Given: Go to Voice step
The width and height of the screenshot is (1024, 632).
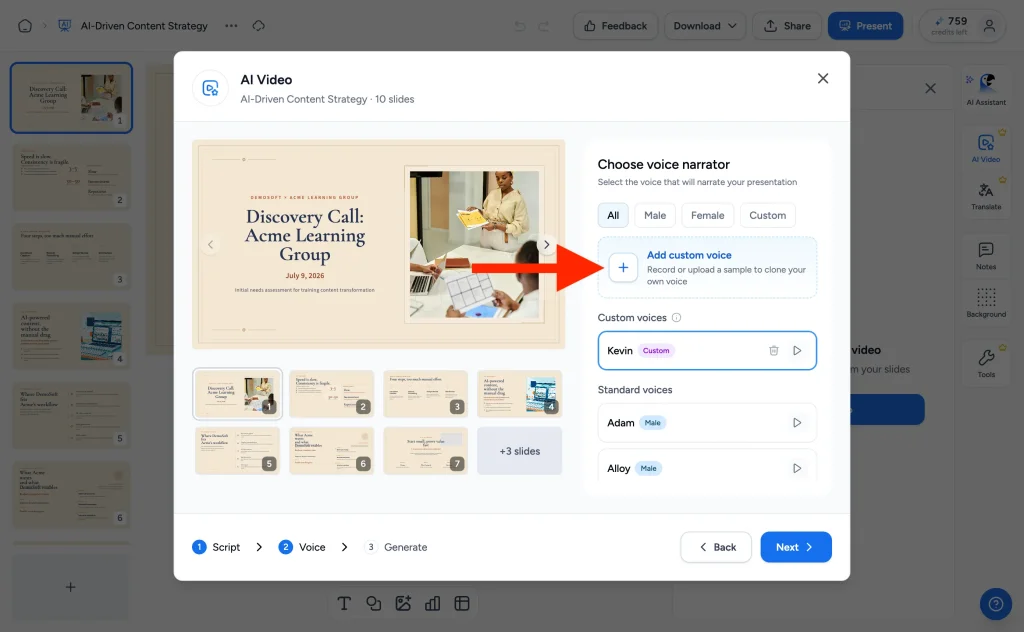Looking at the screenshot, I should [302, 547].
